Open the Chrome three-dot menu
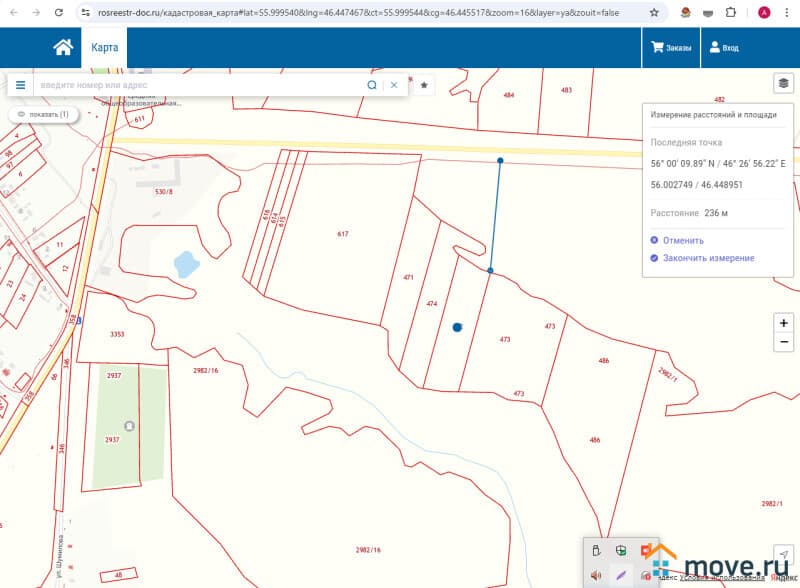Image resolution: width=800 pixels, height=588 pixels. 785,13
